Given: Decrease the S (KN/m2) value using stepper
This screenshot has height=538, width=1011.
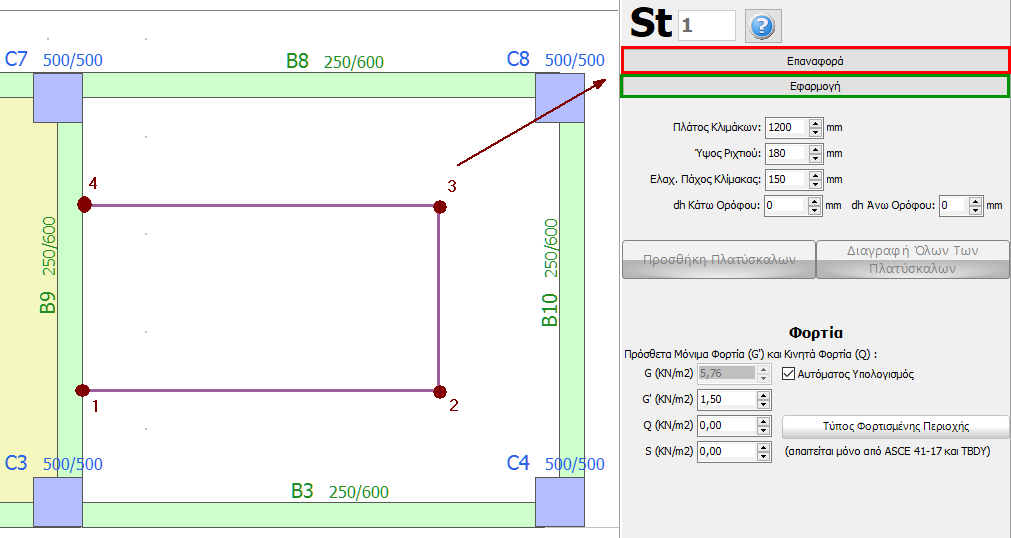Looking at the screenshot, I should click(x=765, y=456).
